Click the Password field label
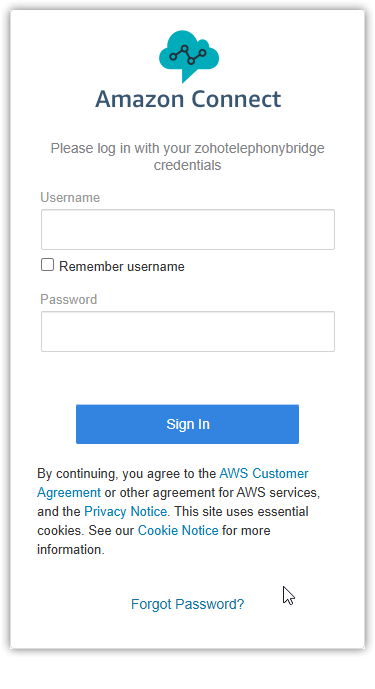Image resolution: width=375 pixels, height=689 pixels. point(69,299)
